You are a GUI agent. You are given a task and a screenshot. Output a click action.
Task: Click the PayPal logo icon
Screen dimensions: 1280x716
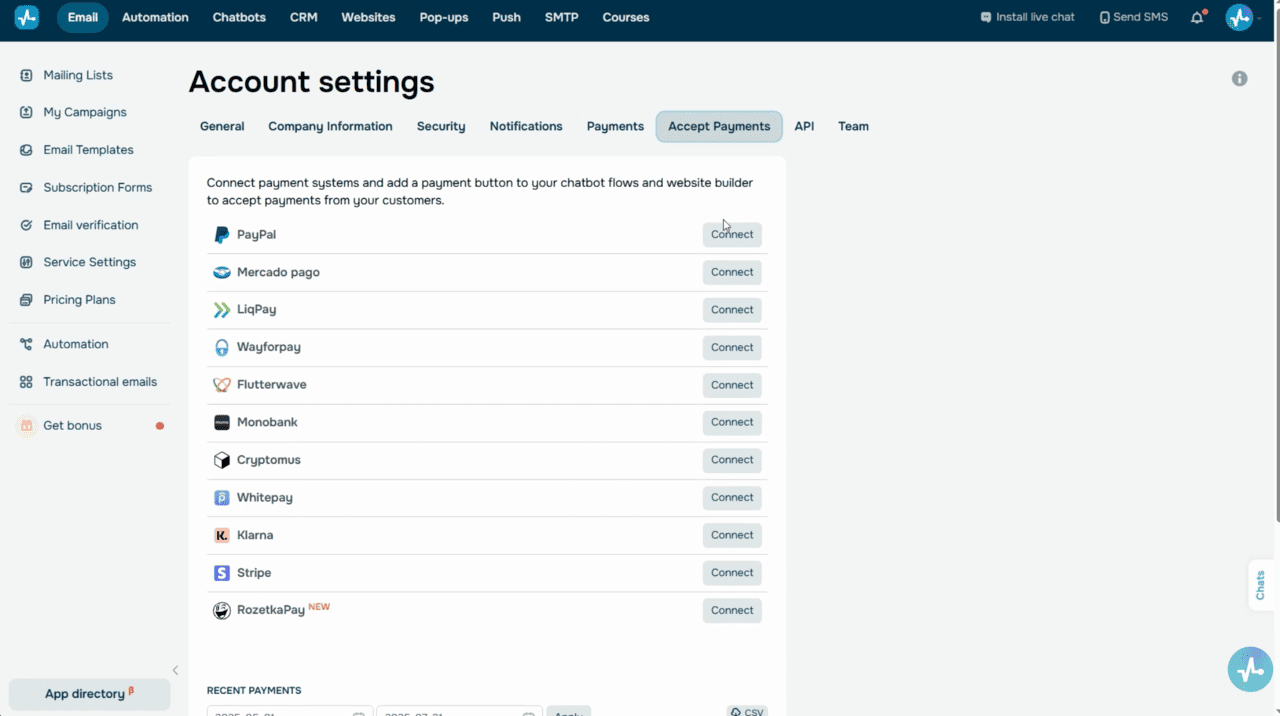point(222,235)
